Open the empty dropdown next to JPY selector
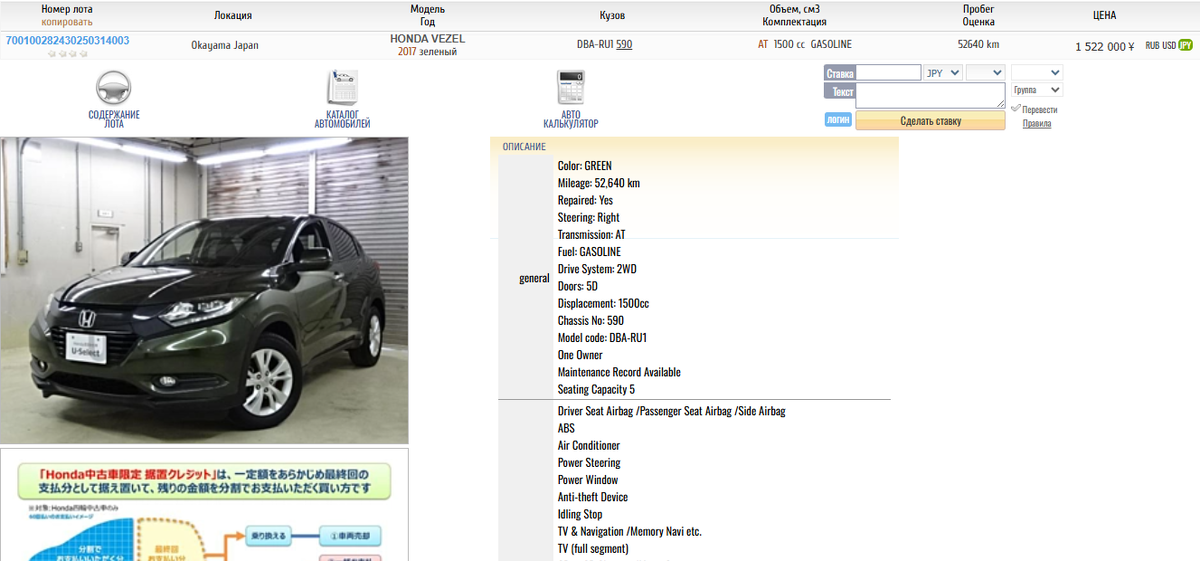 (985, 73)
